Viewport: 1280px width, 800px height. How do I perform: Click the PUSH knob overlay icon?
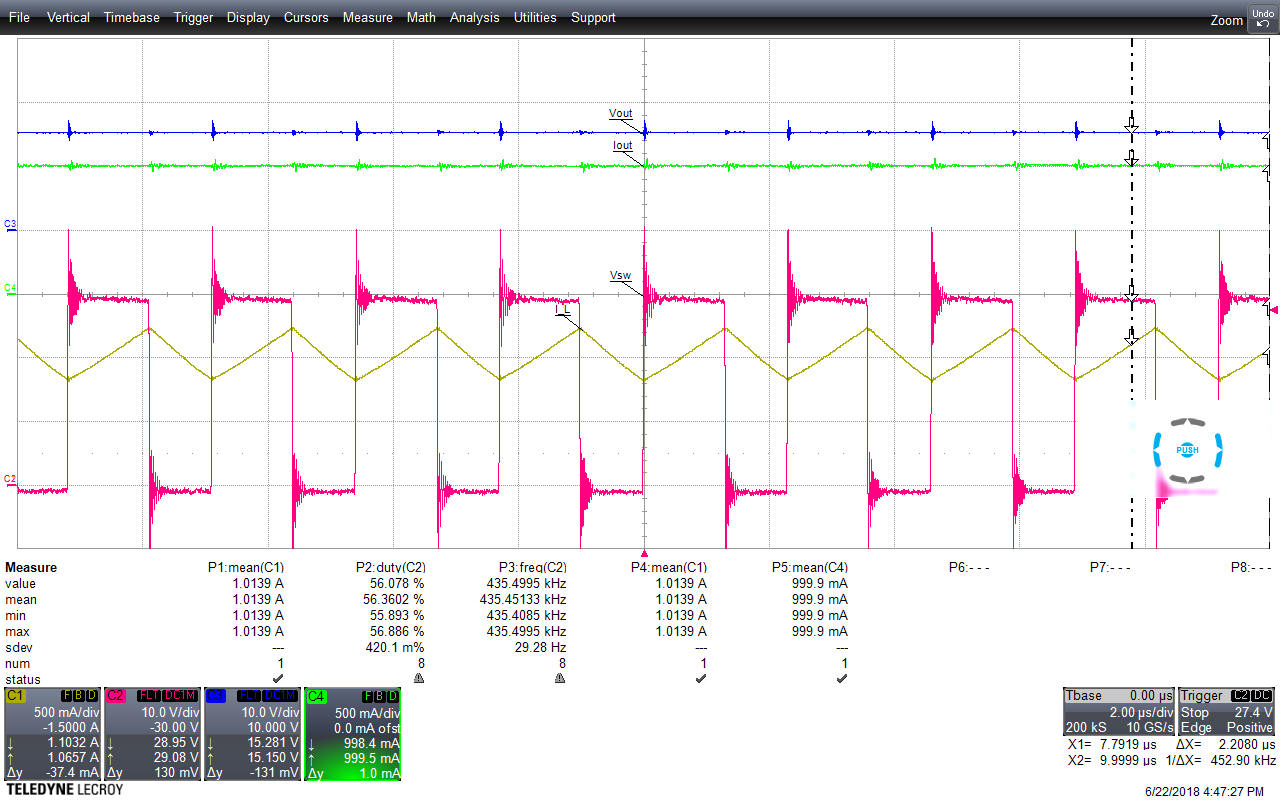[1187, 450]
